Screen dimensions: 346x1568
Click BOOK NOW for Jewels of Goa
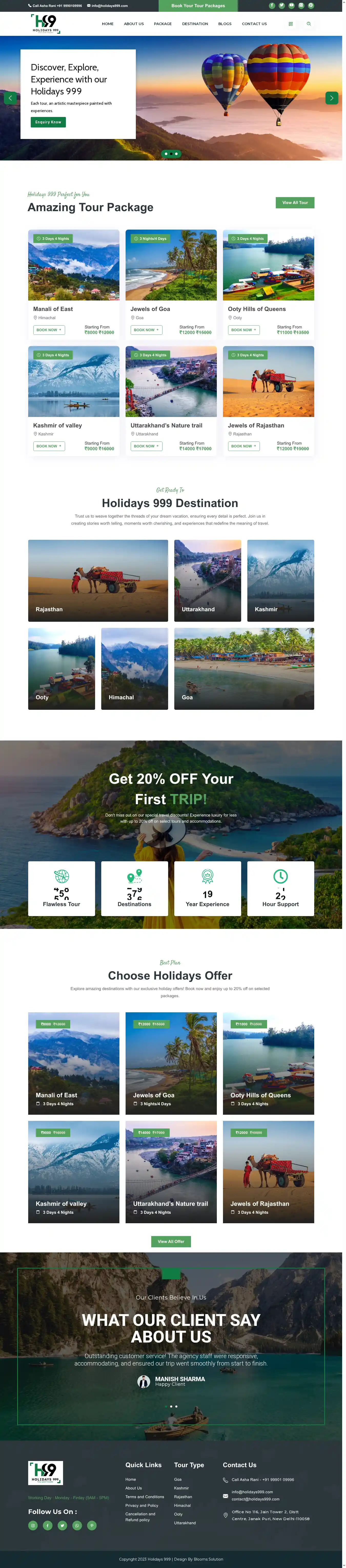(146, 330)
